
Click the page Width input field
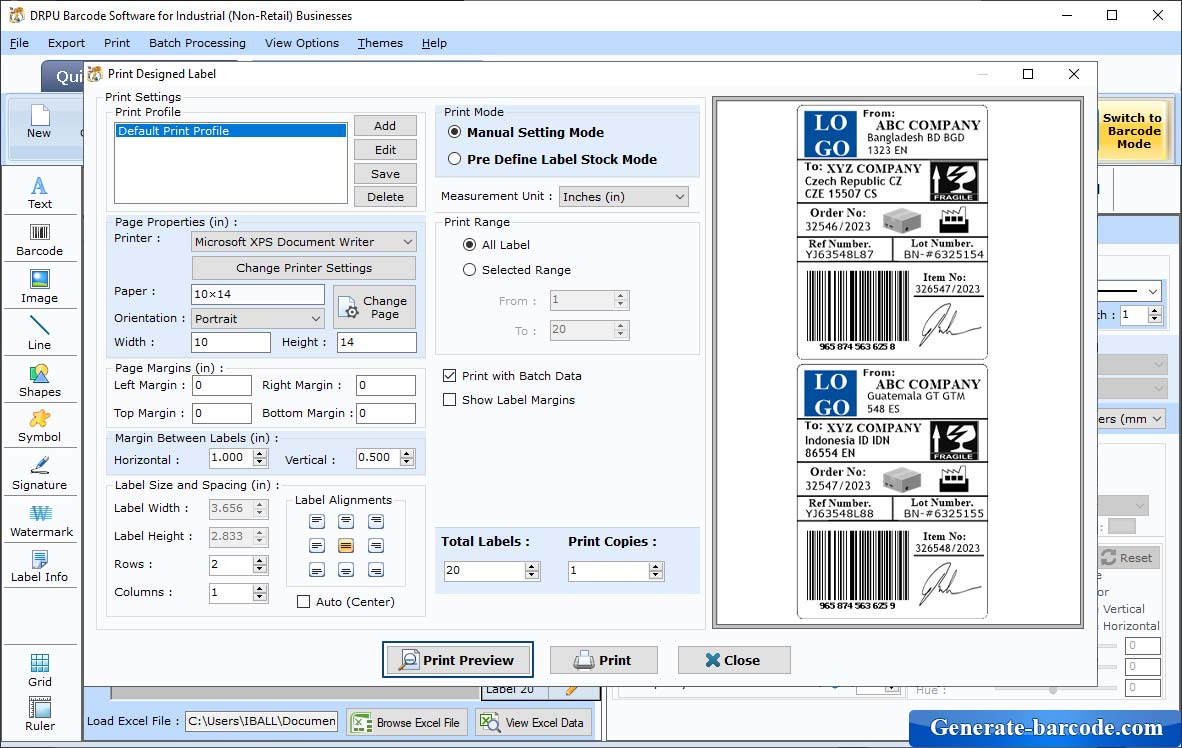(x=231, y=342)
